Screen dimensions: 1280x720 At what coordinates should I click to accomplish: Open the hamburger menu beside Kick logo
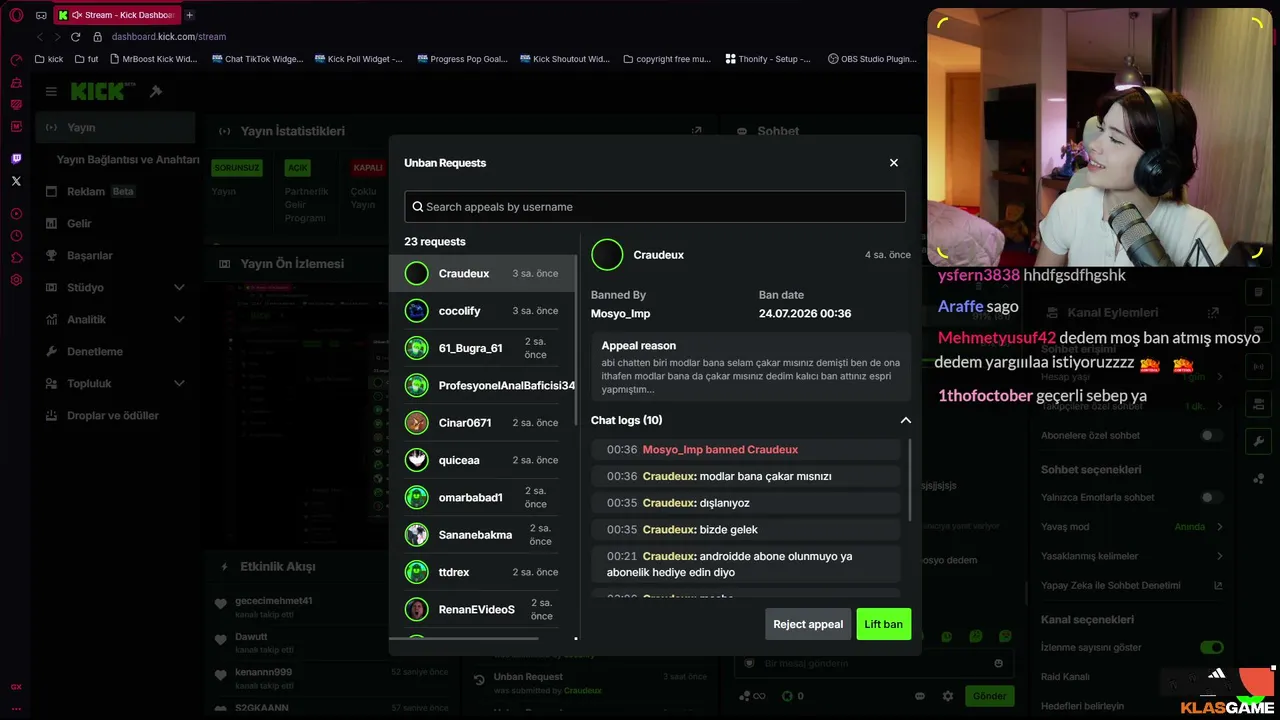[x=51, y=91]
